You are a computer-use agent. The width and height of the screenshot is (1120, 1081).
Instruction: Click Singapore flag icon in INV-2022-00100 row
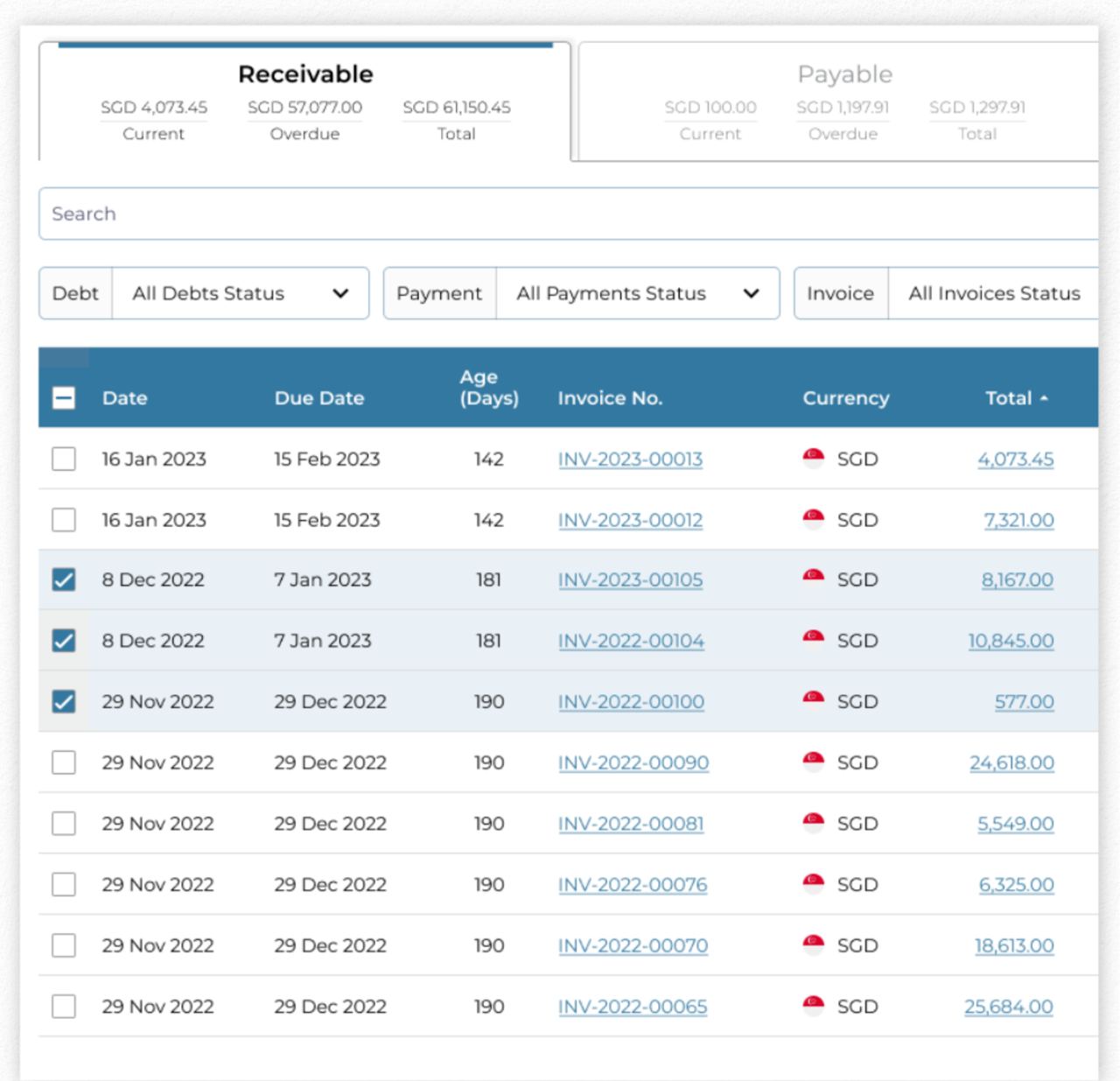[814, 700]
